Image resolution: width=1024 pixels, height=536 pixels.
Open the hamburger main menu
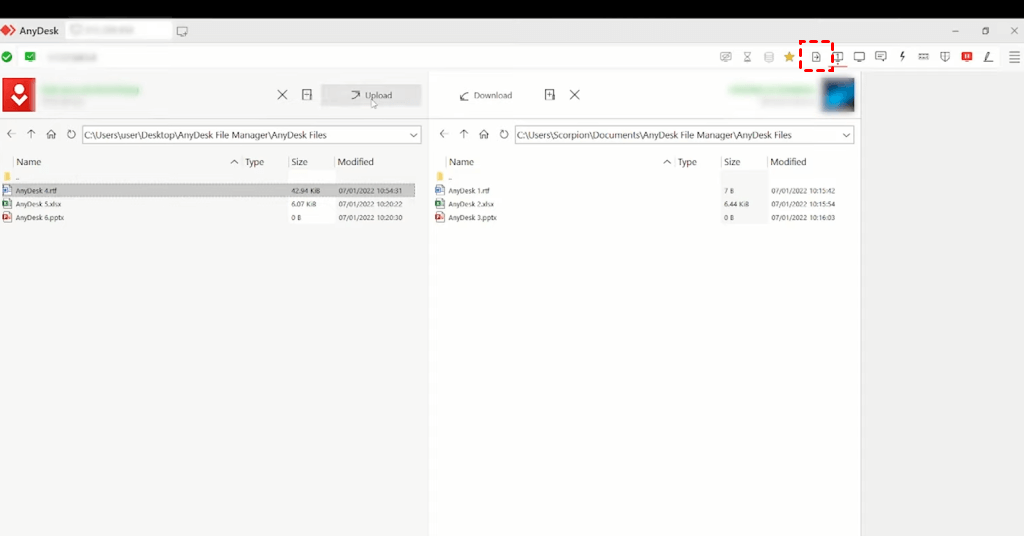point(1014,57)
